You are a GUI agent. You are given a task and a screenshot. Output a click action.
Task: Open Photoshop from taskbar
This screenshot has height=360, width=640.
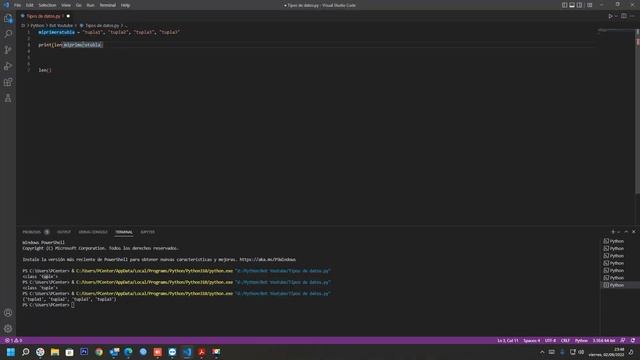point(84,352)
